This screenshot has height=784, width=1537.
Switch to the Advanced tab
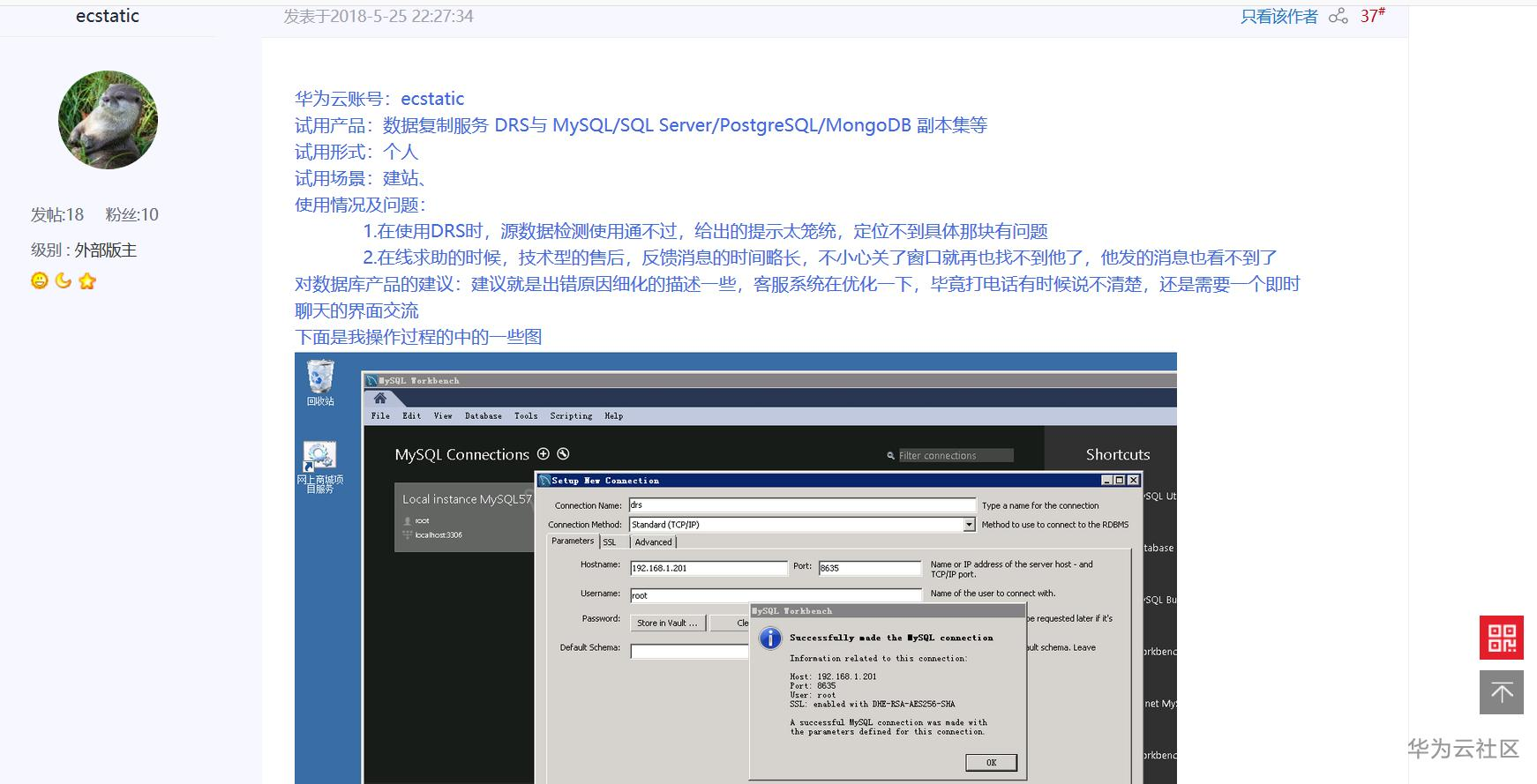point(653,542)
